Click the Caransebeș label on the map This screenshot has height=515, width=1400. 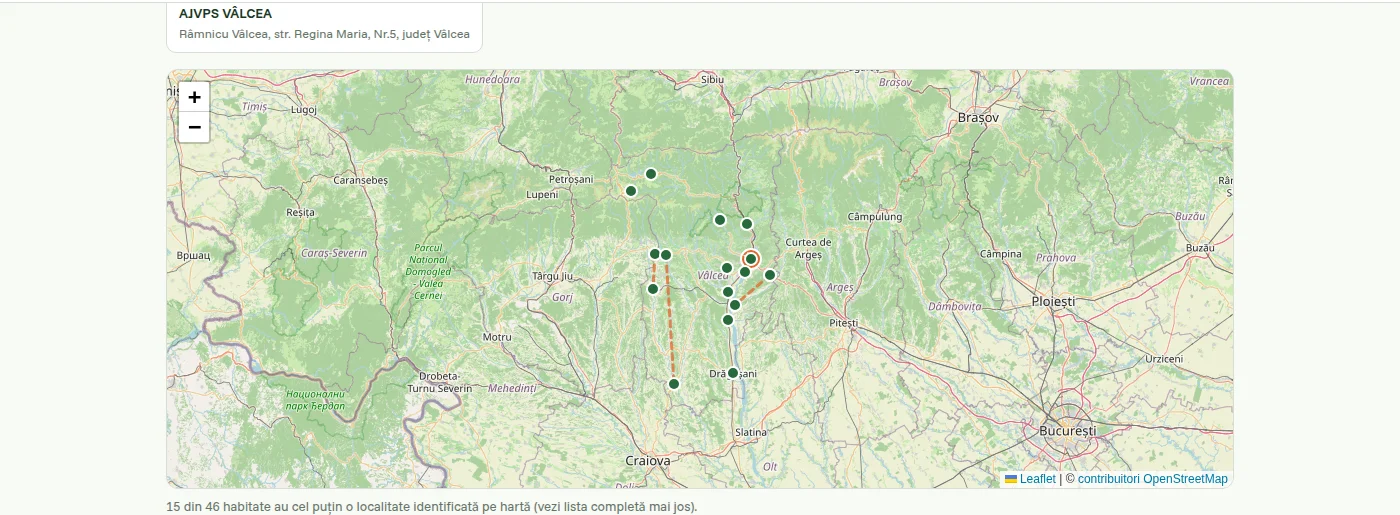pos(360,180)
